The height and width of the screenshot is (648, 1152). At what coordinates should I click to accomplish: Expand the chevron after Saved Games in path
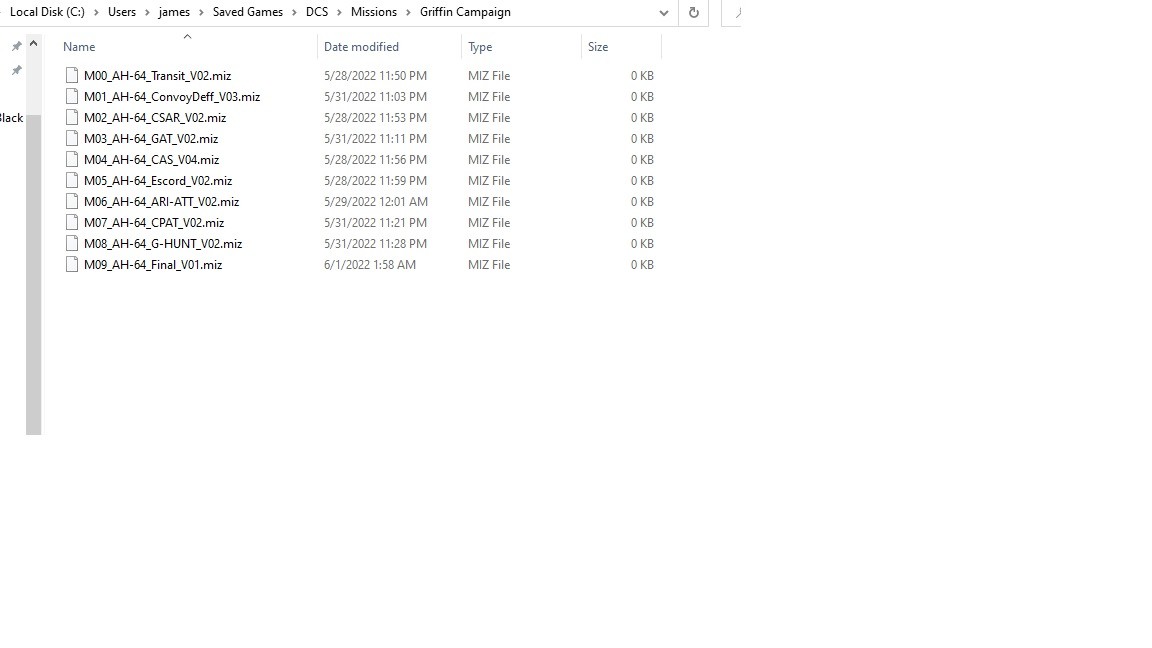pyautogui.click(x=294, y=12)
